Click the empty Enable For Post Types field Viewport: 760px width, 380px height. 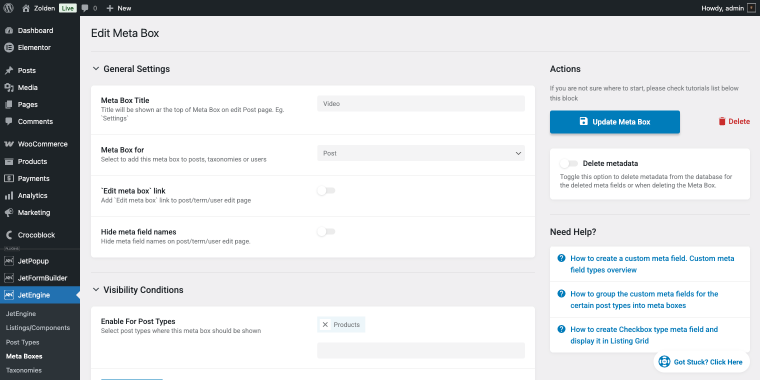coord(421,350)
